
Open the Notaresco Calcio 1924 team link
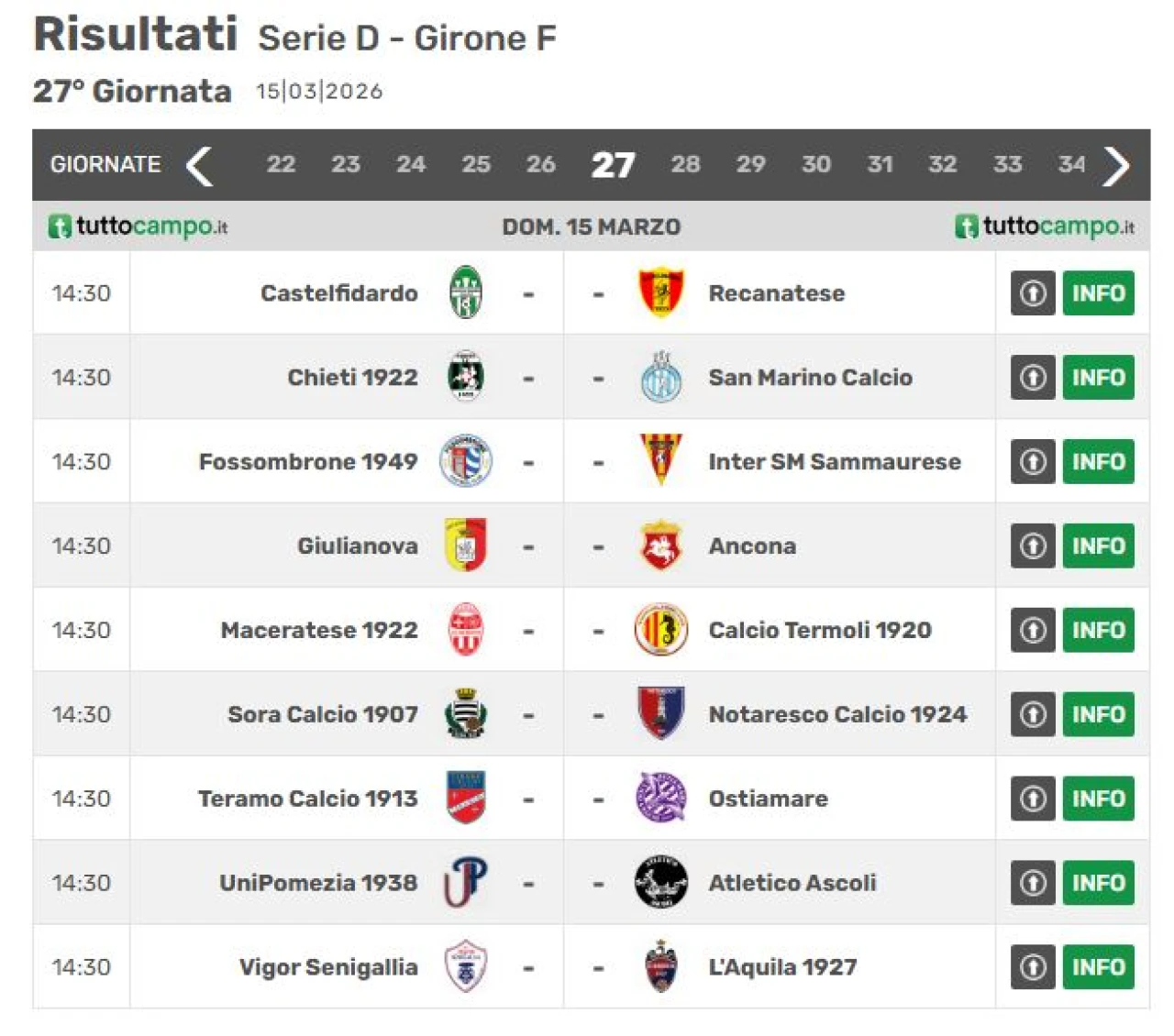[837, 714]
